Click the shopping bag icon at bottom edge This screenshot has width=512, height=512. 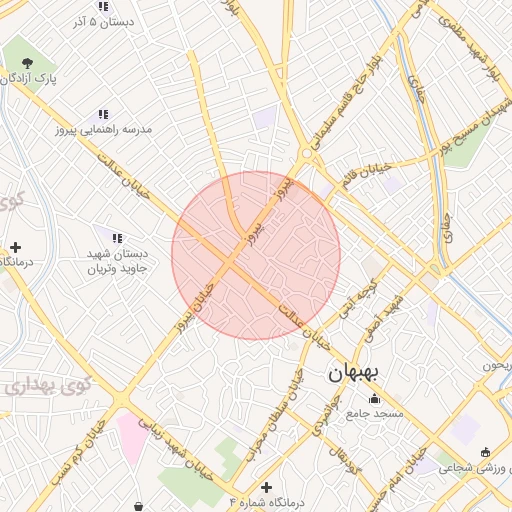coord(139,507)
